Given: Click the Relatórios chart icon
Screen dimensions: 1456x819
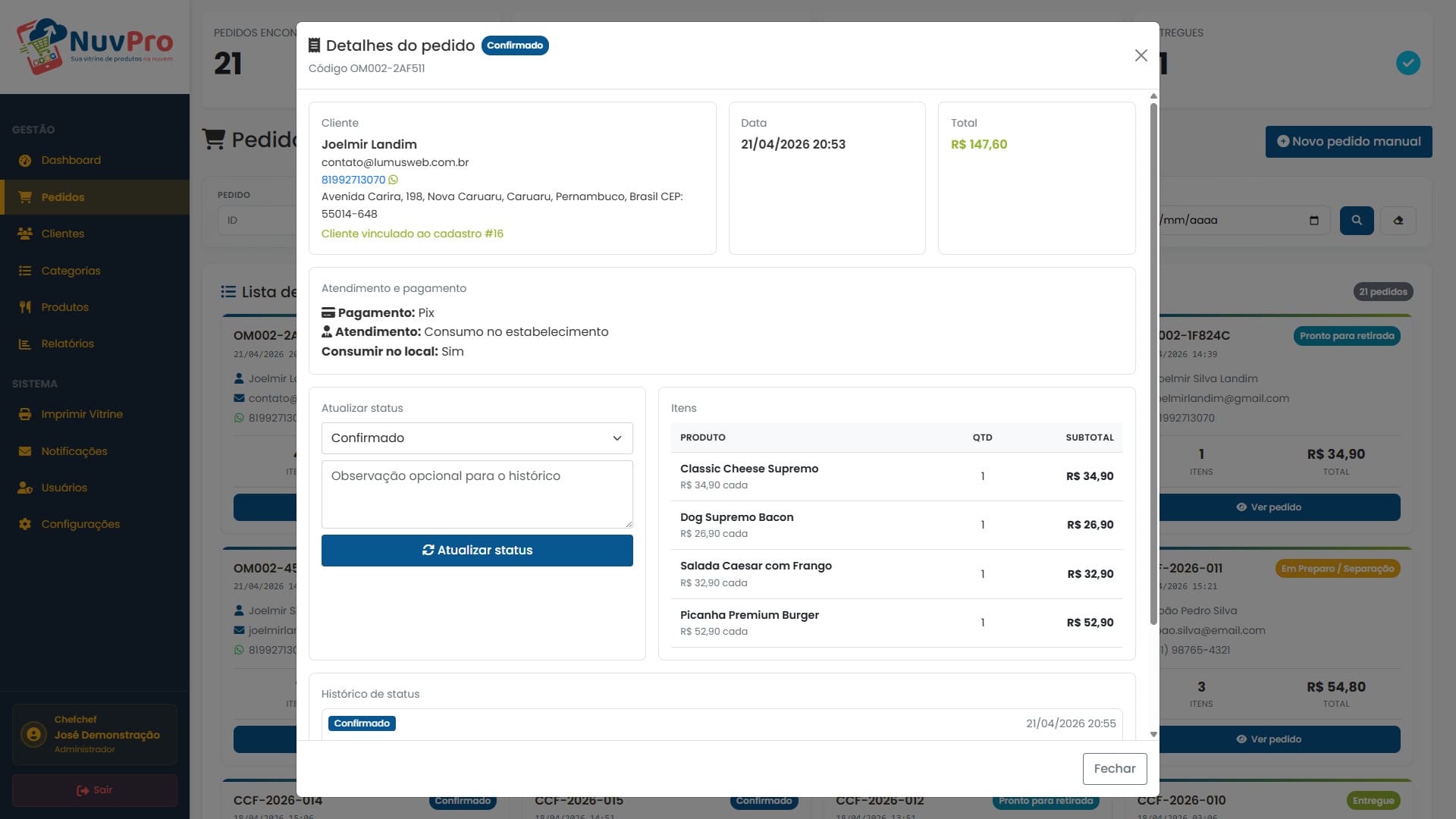Looking at the screenshot, I should [x=25, y=344].
